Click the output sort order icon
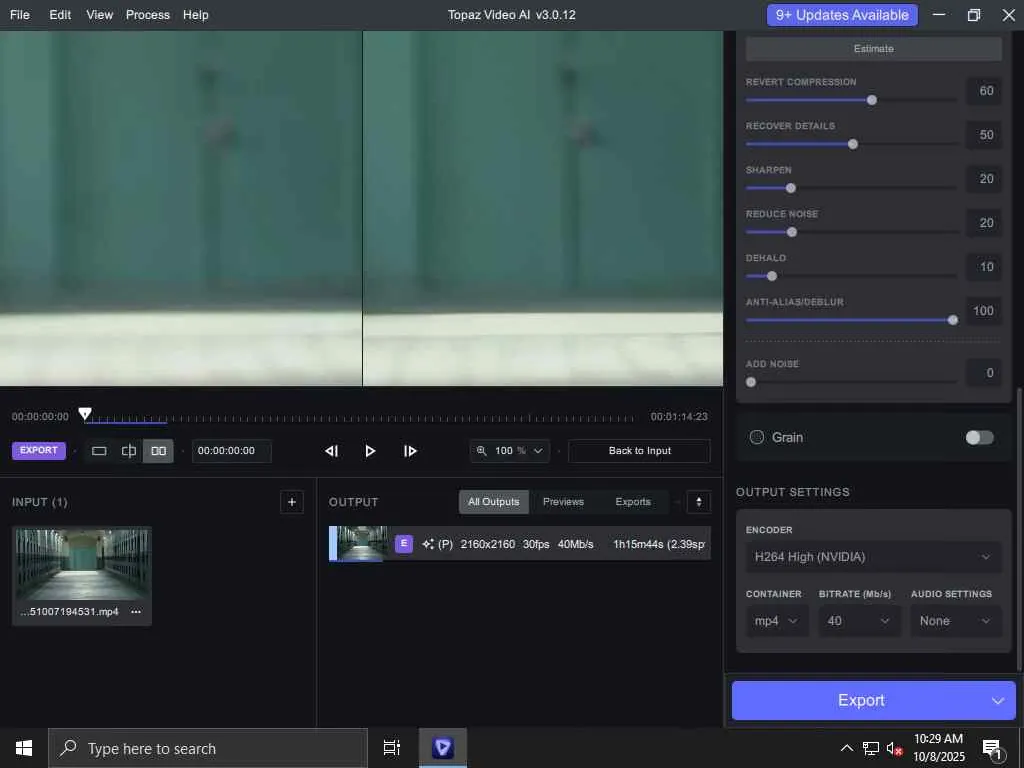Image resolution: width=1024 pixels, height=768 pixels. (699, 502)
